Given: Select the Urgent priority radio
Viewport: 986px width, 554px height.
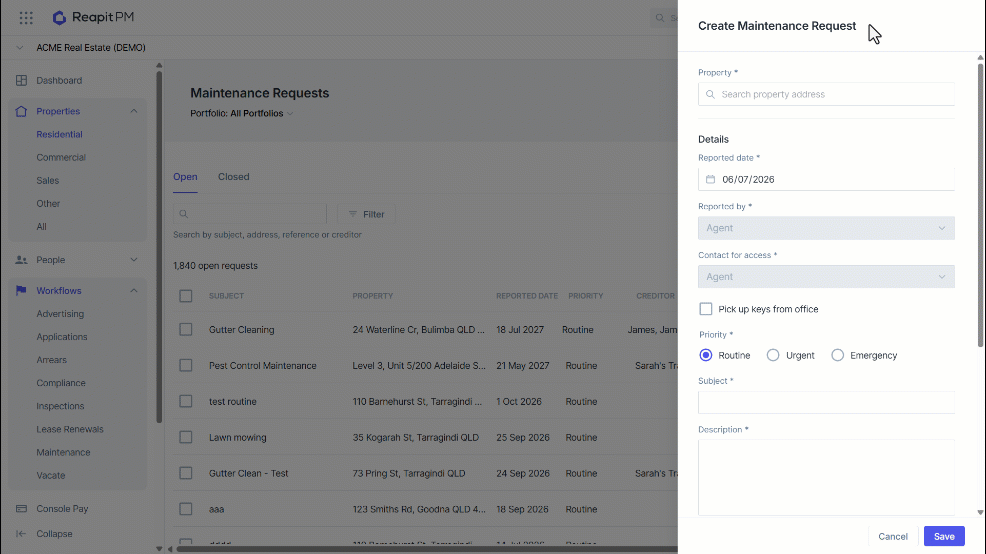Looking at the screenshot, I should (773, 355).
